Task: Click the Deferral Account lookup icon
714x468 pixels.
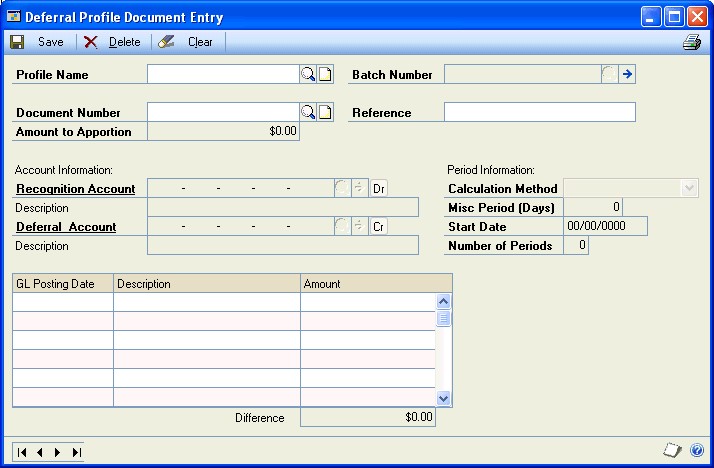Action: coord(342,226)
